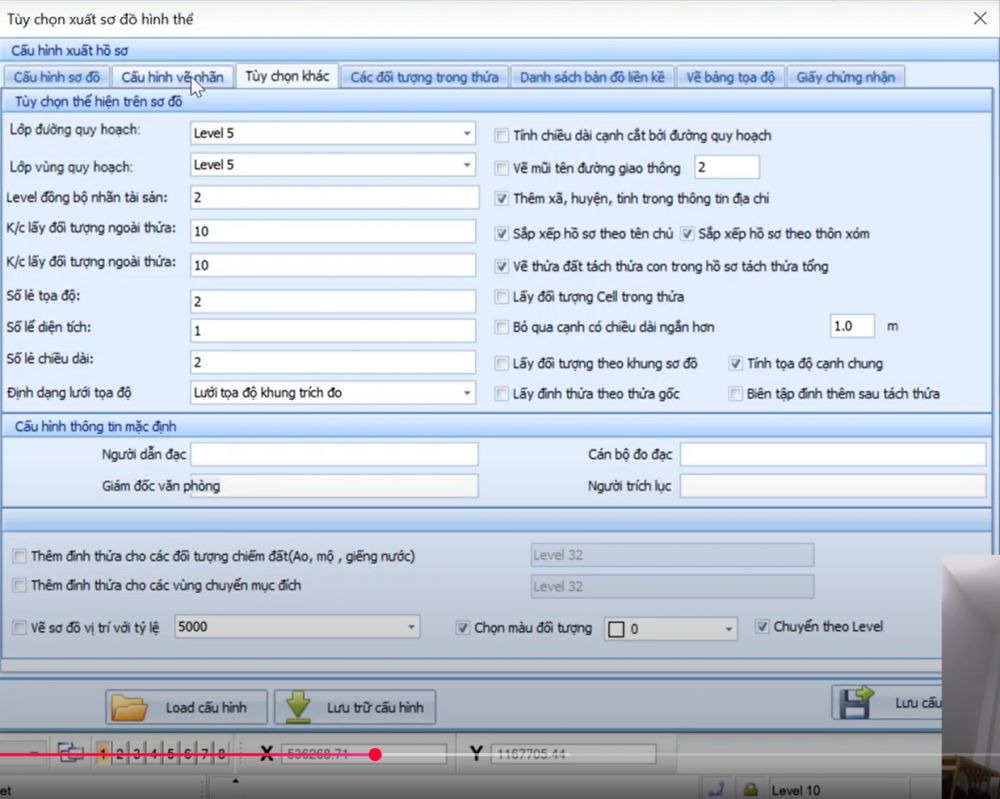The image size is (1000, 799).
Task: Open the Vẽ bảng tọa độ tab
Action: click(731, 77)
